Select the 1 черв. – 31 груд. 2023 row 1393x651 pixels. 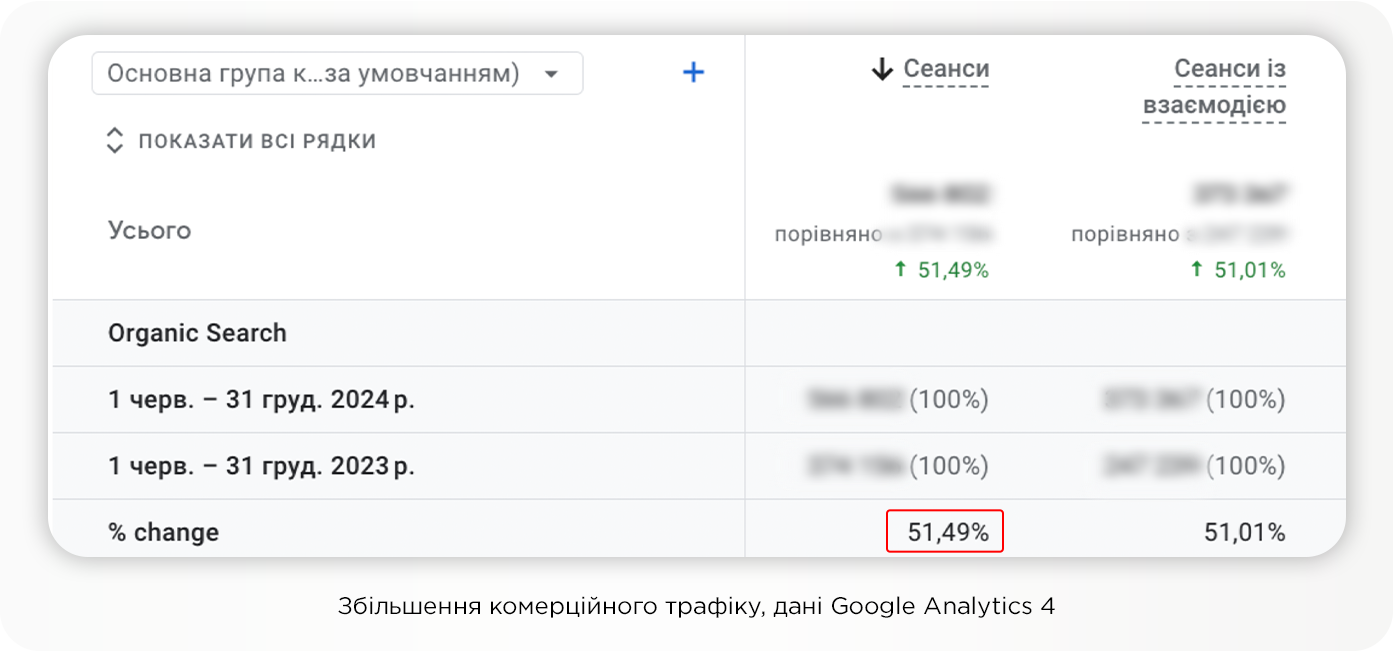point(261,466)
